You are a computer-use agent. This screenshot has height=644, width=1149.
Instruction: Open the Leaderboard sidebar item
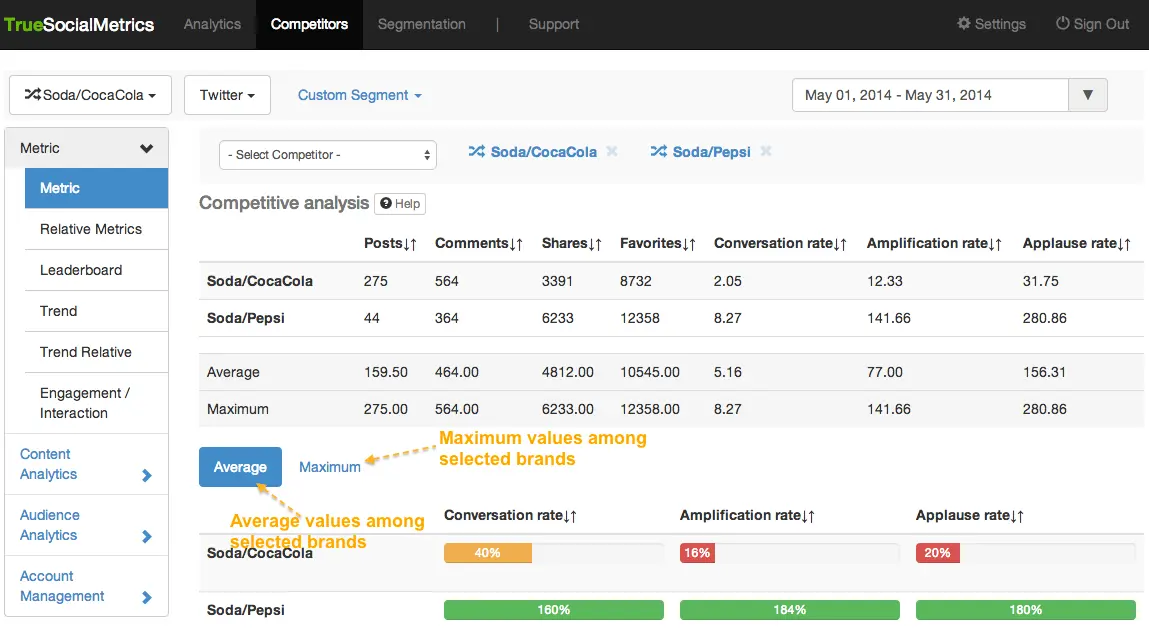coord(81,270)
